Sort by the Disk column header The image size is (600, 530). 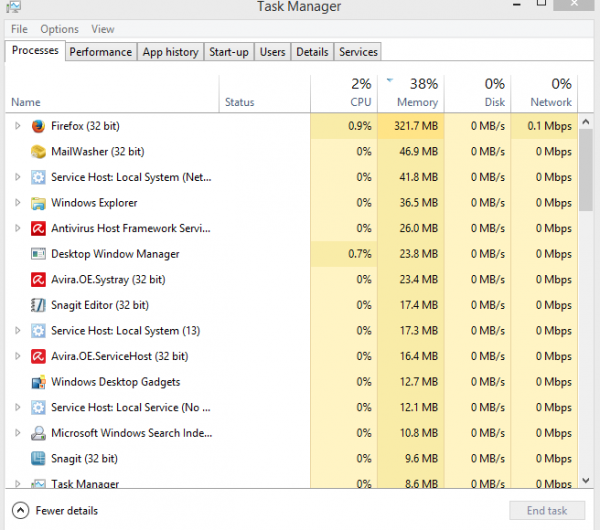tap(477, 94)
